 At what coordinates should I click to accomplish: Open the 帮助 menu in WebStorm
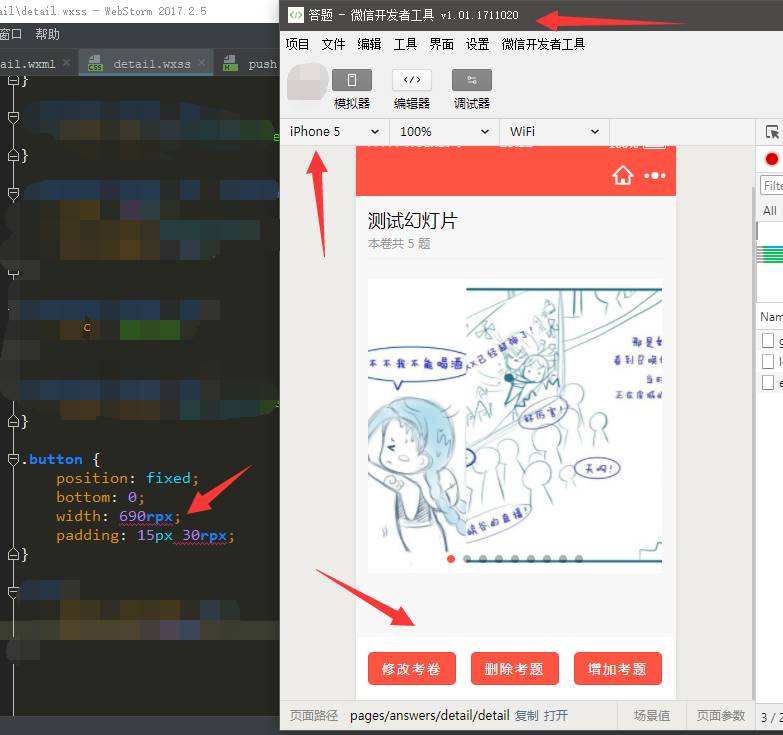point(47,34)
